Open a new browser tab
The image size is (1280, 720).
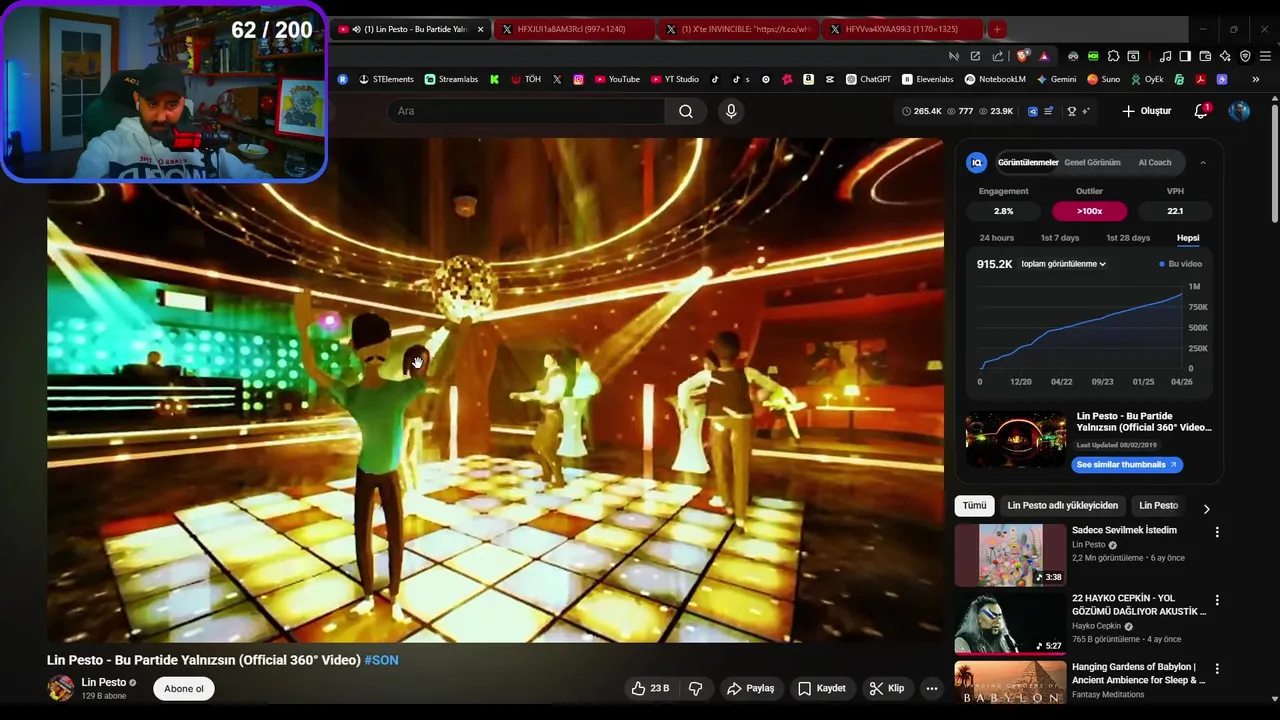(x=997, y=29)
